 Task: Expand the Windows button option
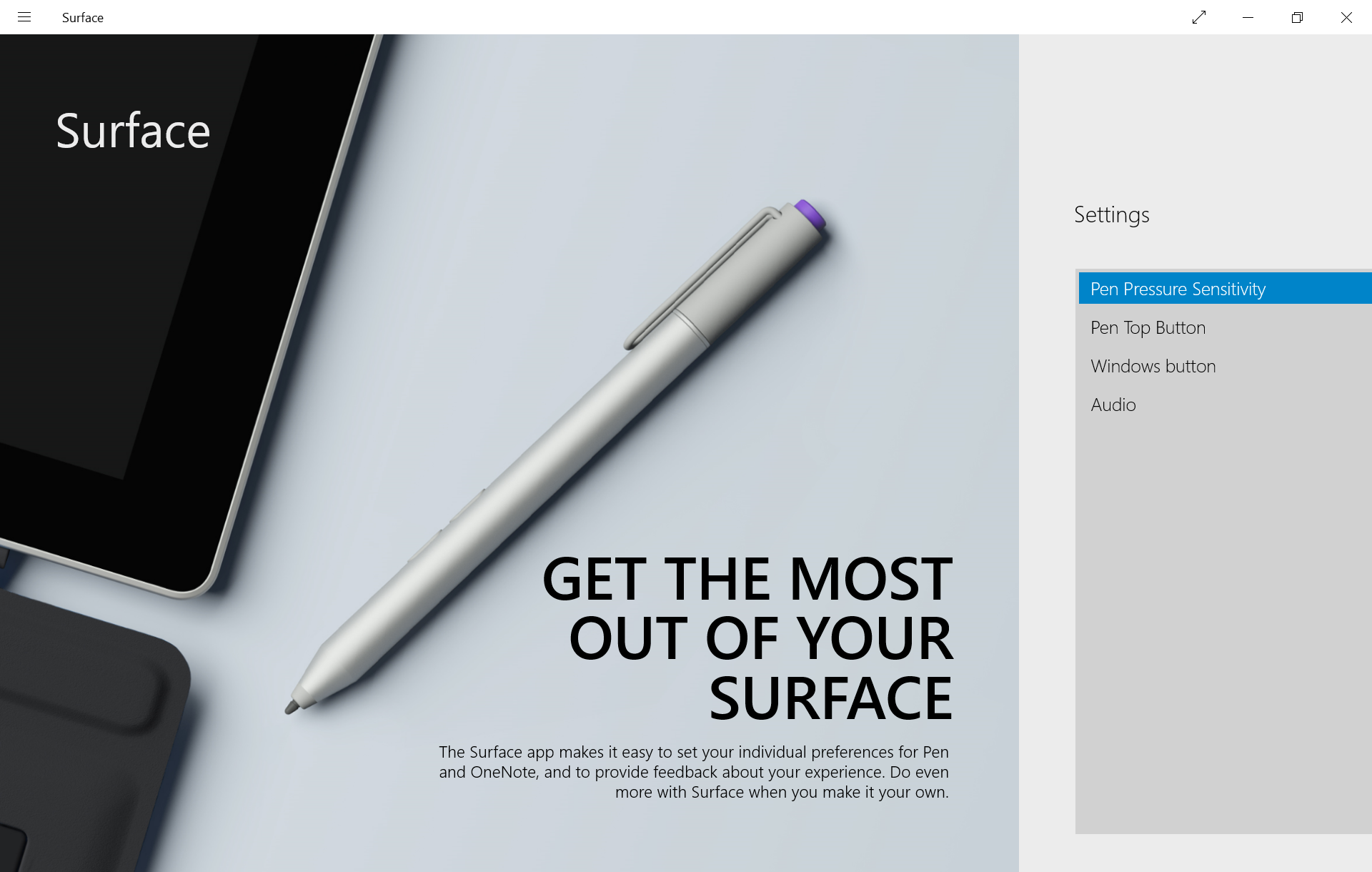1153,365
